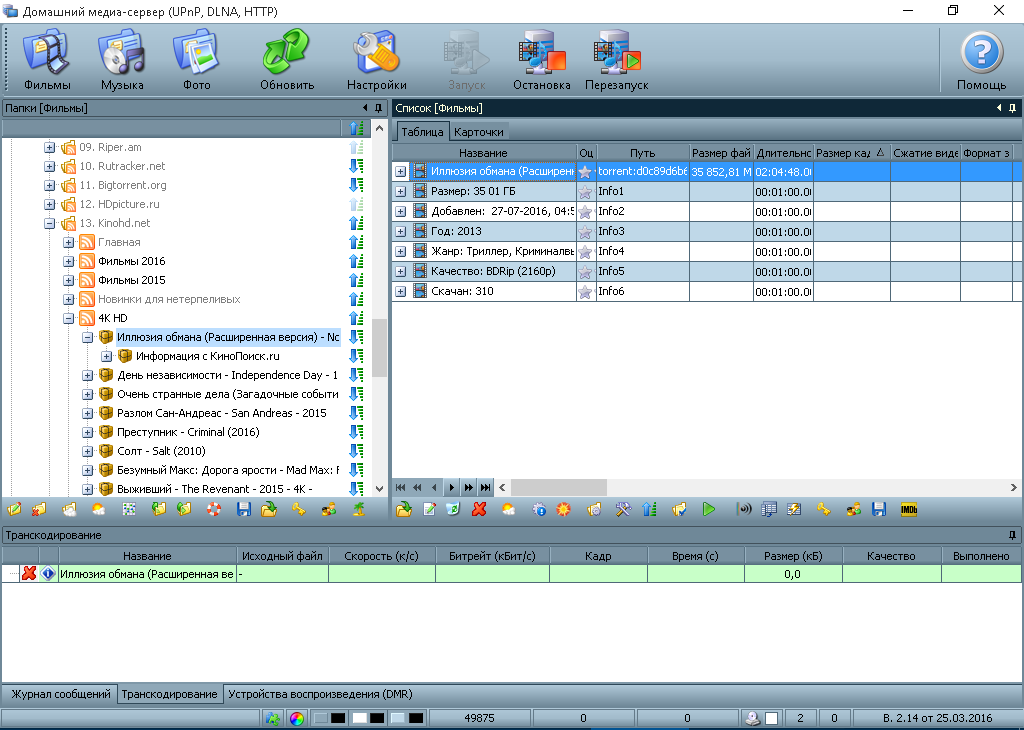Viewport: 1024px width, 730px height.
Task: Open the Фото (Photo) section
Action: 197,60
